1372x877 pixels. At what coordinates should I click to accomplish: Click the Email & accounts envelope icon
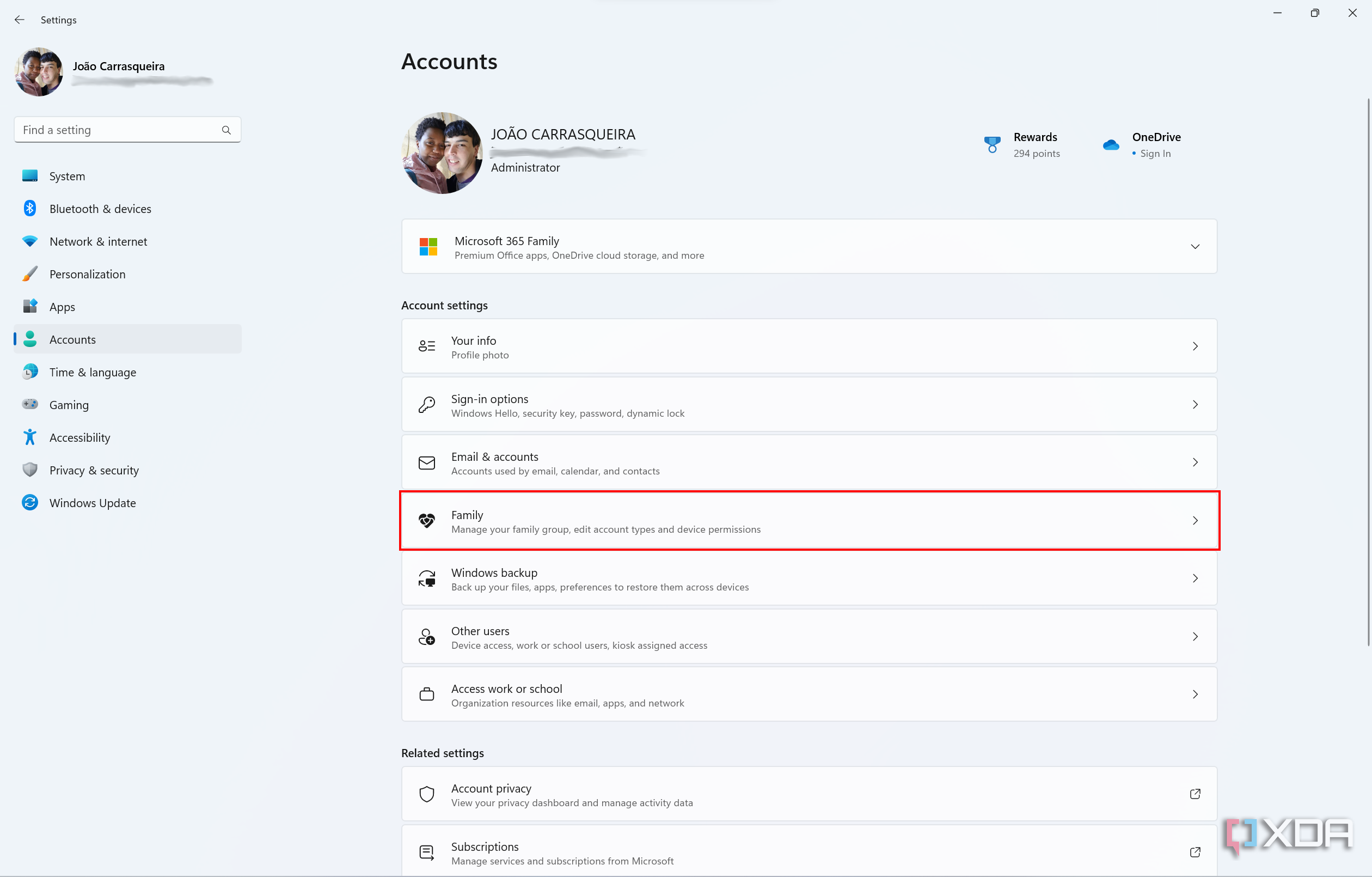(x=427, y=462)
